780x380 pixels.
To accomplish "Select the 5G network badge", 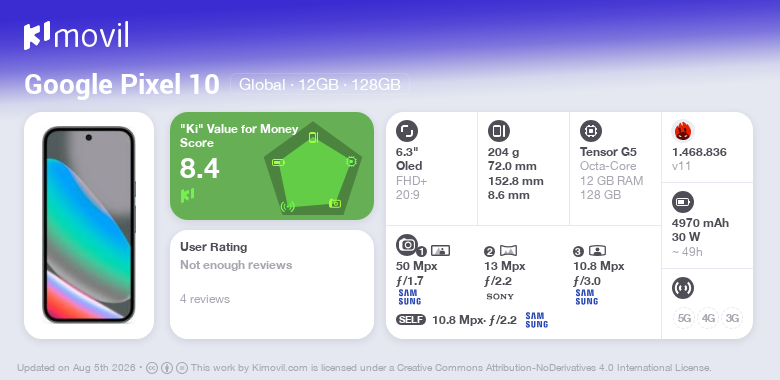I will click(684, 318).
